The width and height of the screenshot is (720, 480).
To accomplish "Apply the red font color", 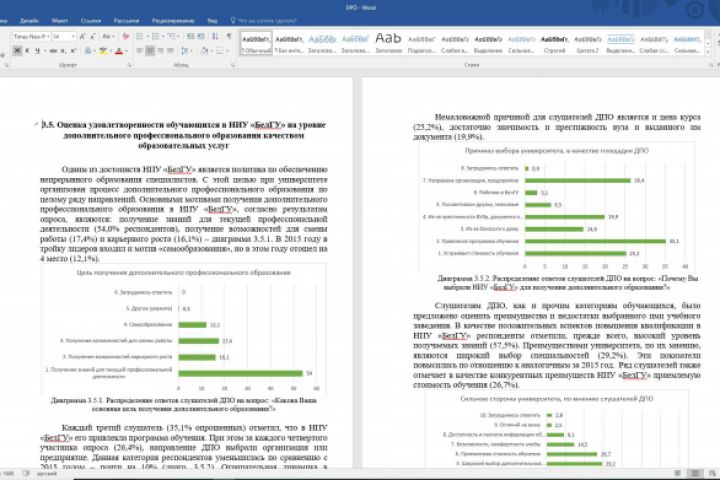I will tap(119, 51).
